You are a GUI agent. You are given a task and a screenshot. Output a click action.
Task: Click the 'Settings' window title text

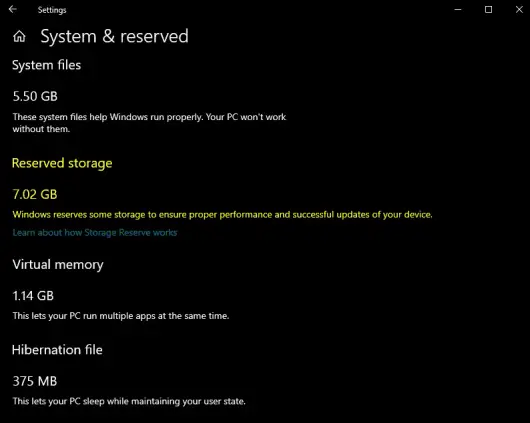coord(52,10)
